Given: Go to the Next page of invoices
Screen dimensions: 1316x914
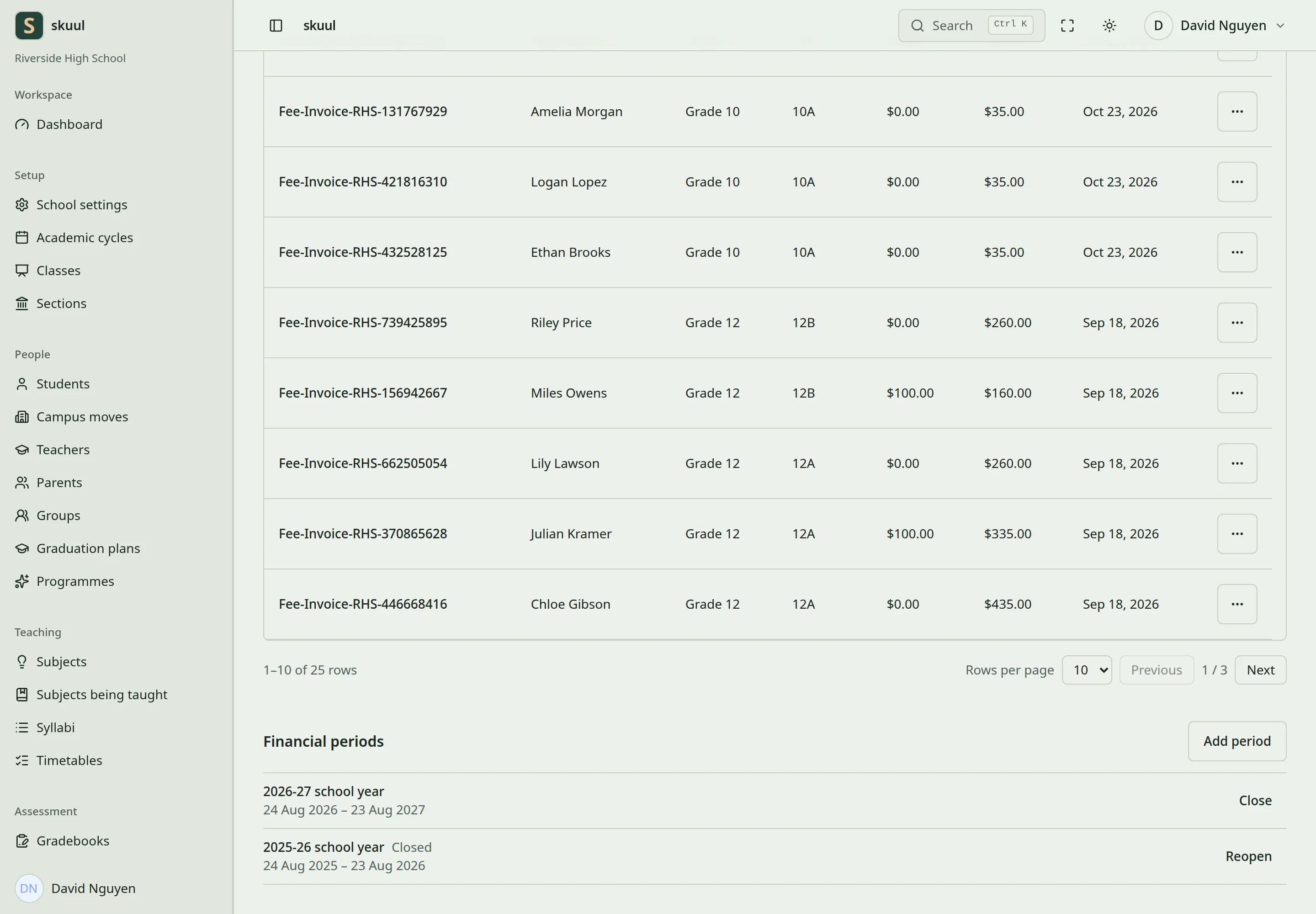Looking at the screenshot, I should coord(1260,670).
